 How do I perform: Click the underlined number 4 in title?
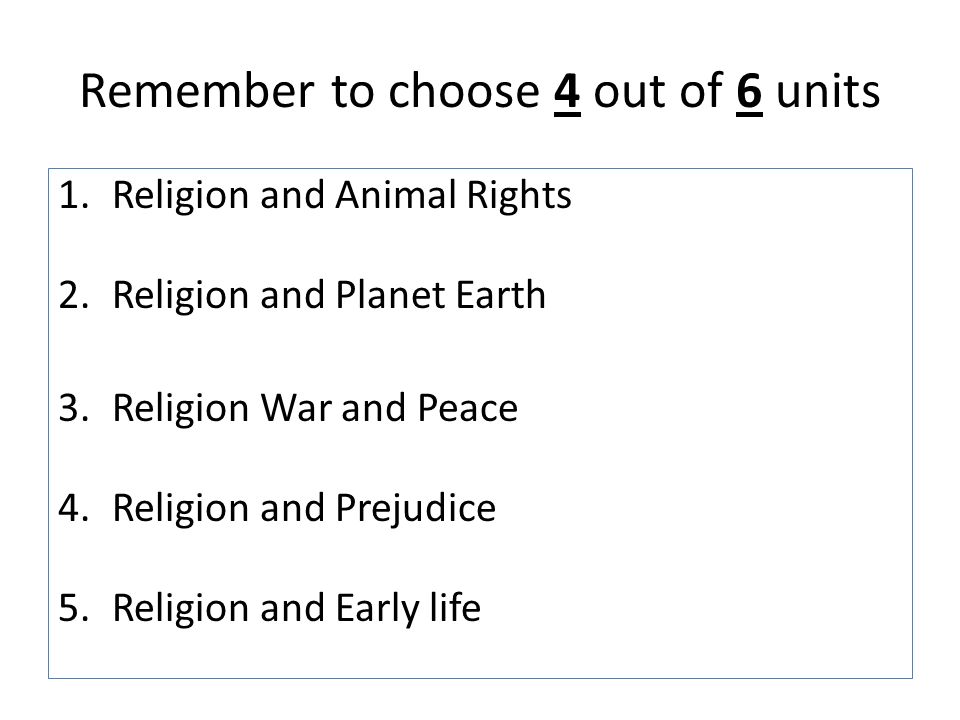pyautogui.click(x=567, y=92)
